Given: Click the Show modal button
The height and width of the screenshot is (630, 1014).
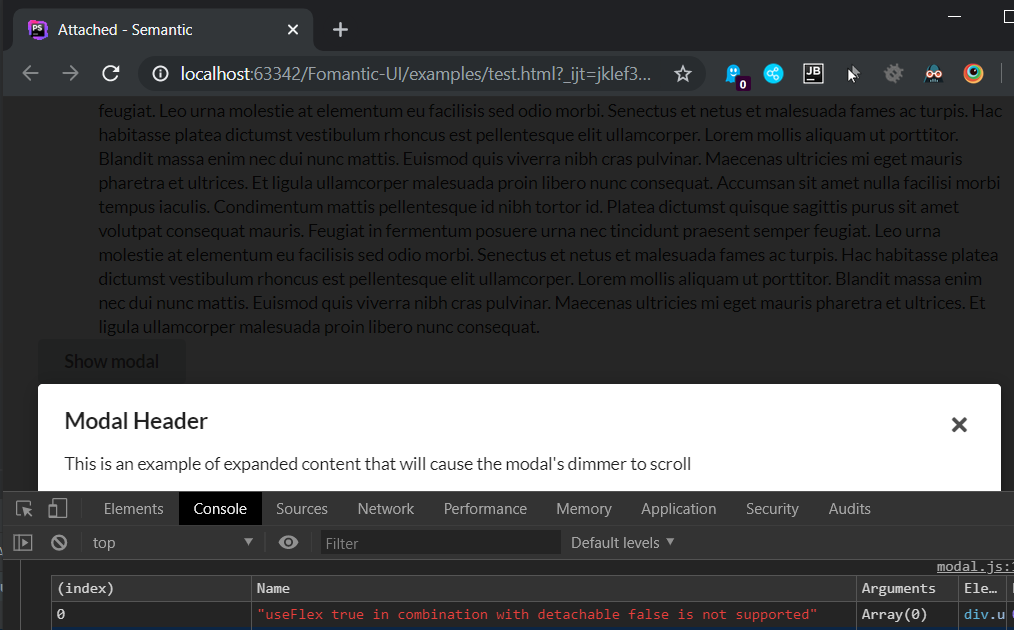Looking at the screenshot, I should 112,361.
